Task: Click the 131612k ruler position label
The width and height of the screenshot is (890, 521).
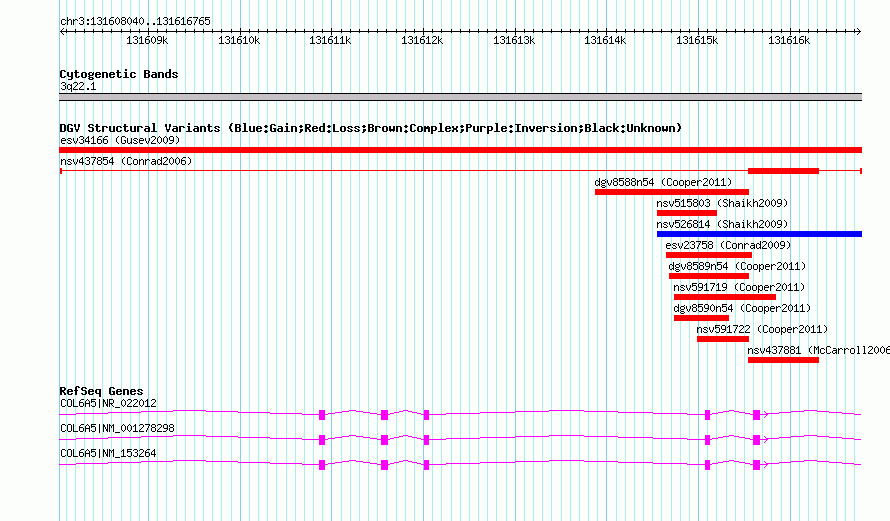Action: [422, 40]
